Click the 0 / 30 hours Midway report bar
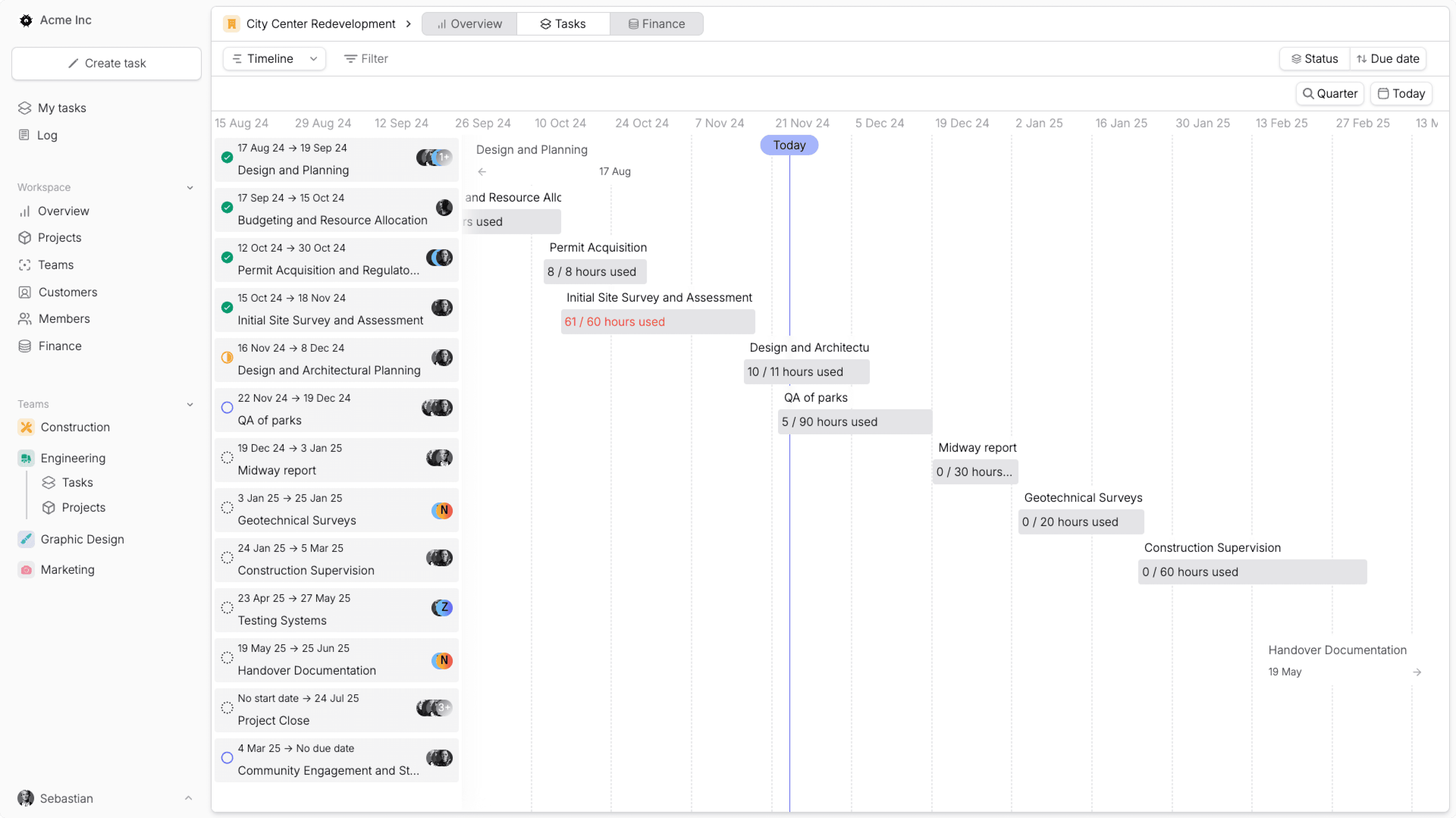This screenshot has width=1456, height=818. [x=975, y=472]
